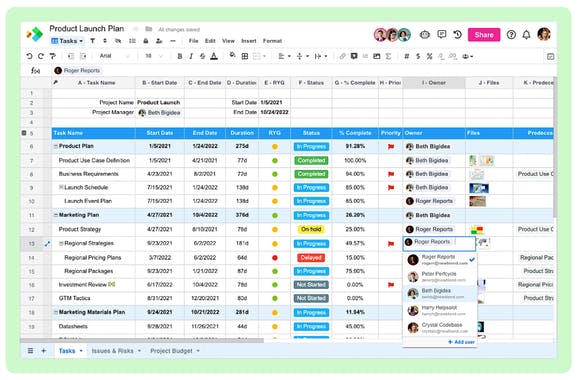Screen dimensions: 579x380
Task: Open the help menu
Action: point(511,35)
